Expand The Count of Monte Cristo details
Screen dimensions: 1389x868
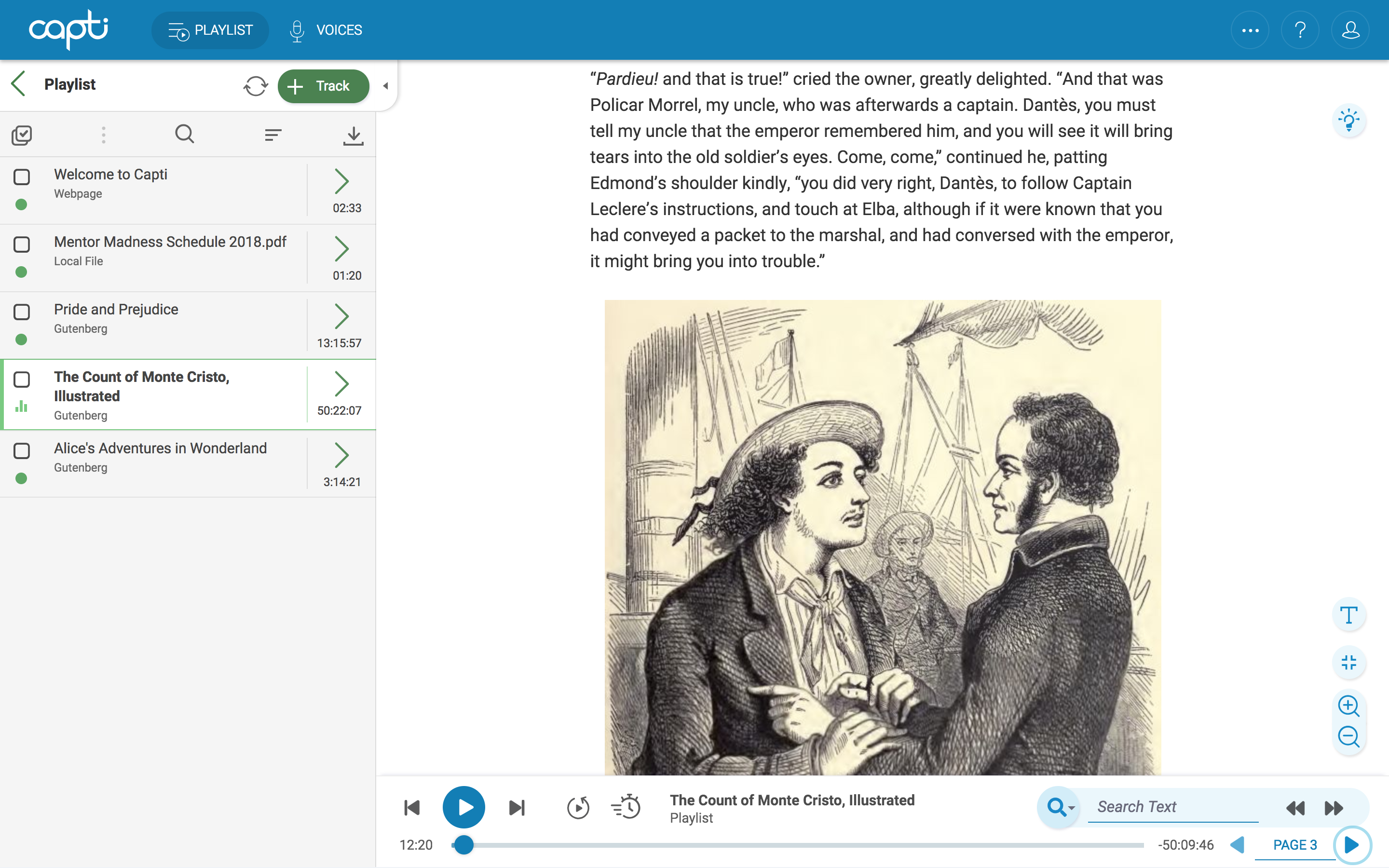[342, 383]
